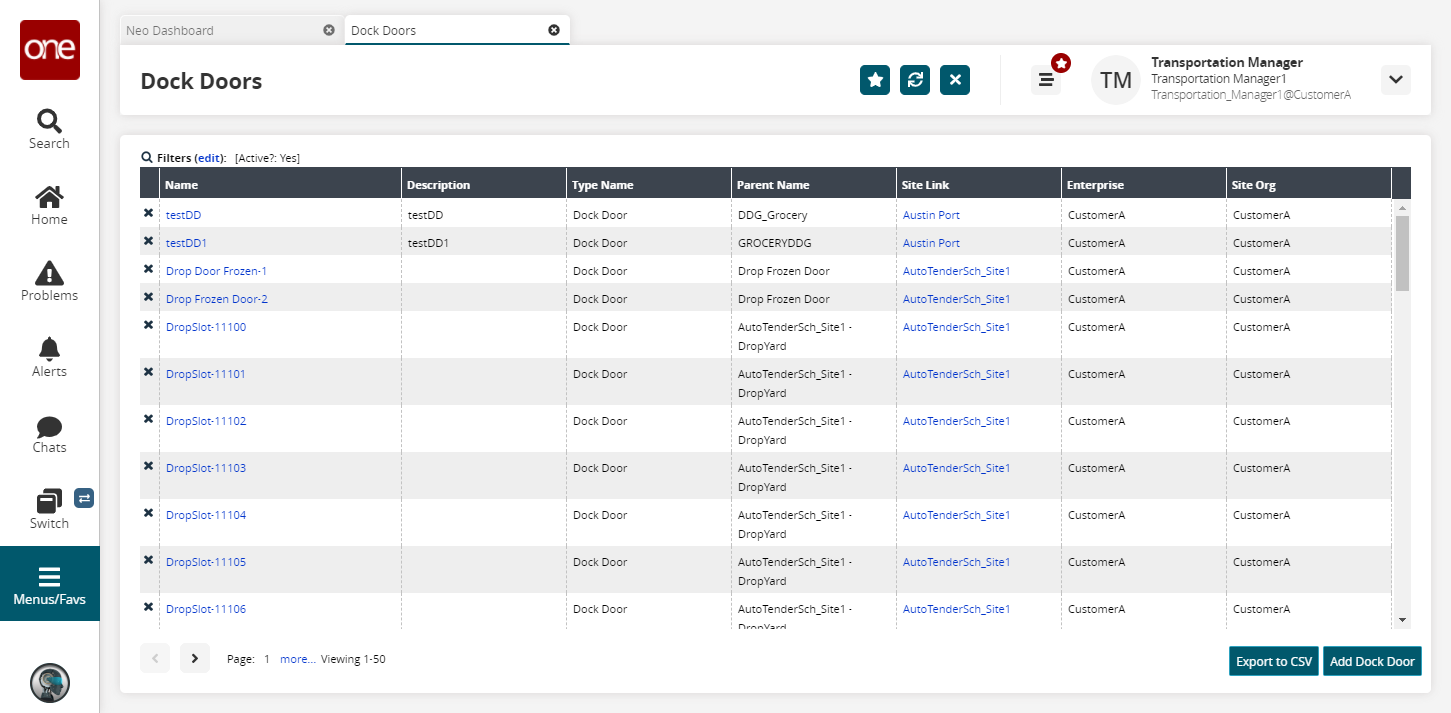Go to next page arrow
1451x713 pixels.
195,658
